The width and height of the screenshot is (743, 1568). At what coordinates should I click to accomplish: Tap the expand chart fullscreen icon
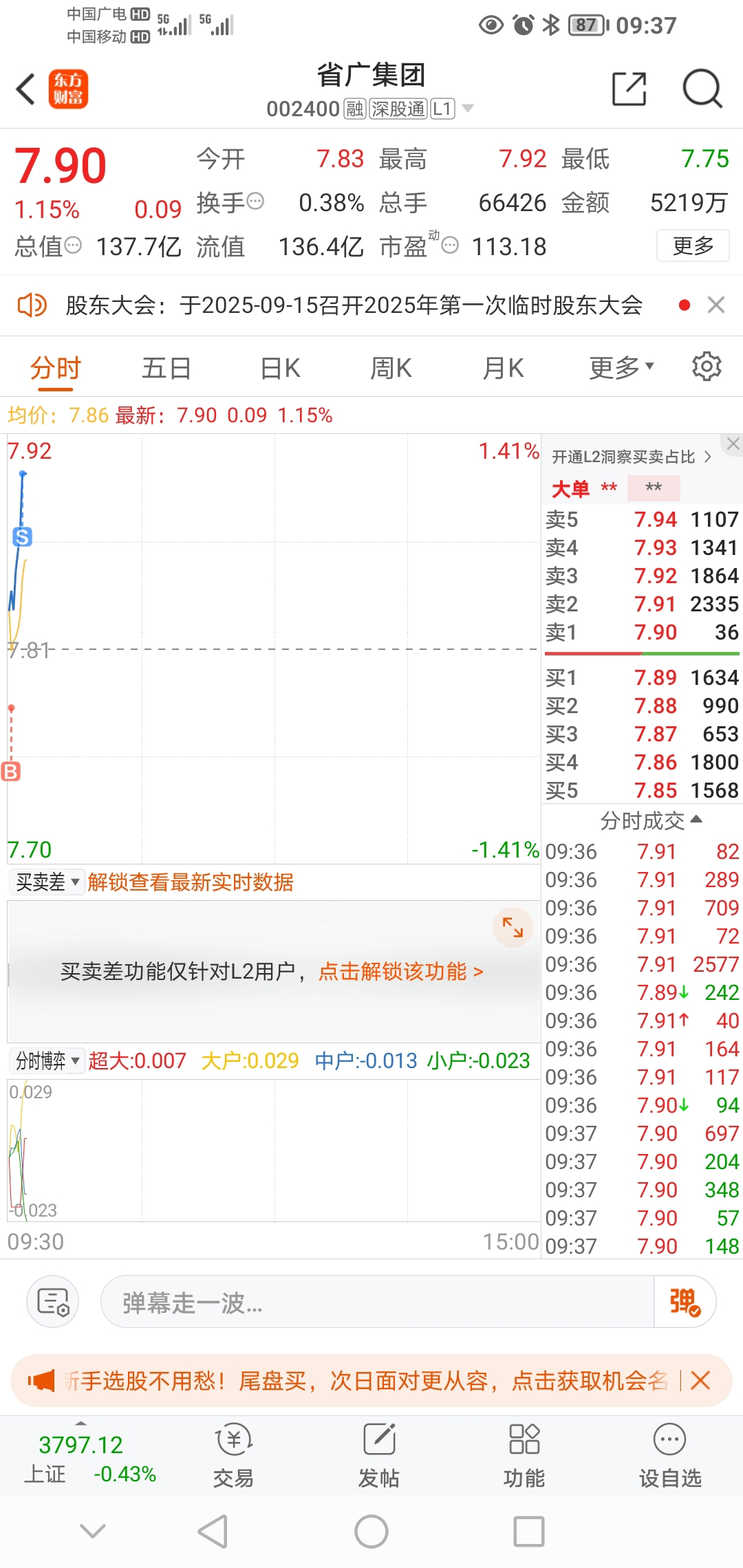coord(513,927)
